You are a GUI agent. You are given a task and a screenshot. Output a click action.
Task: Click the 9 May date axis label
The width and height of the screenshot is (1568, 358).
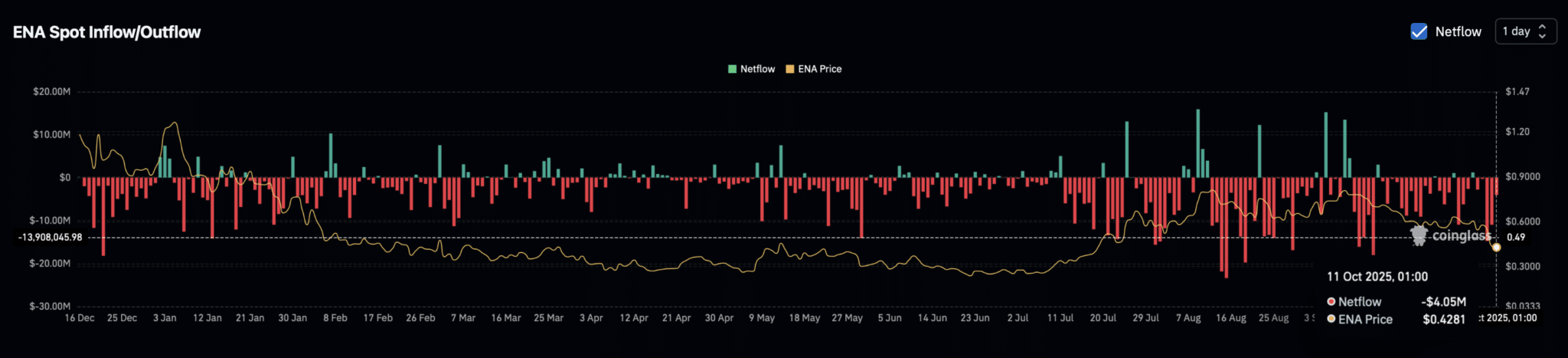point(762,318)
